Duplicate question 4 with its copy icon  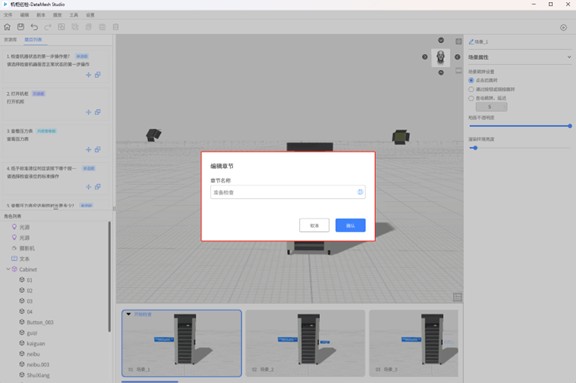[x=98, y=187]
